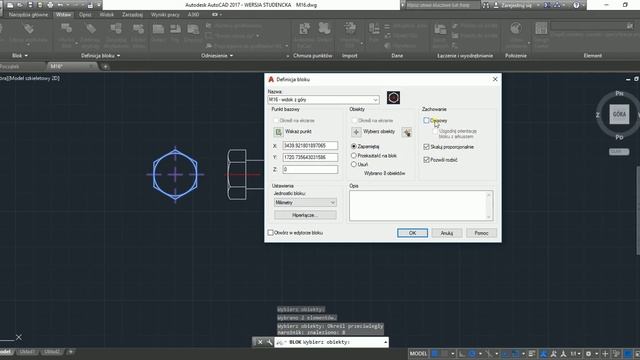Open the Edytor bloku ribbon icon
This screenshot has width=640, height=360.
pyautogui.click(x=138, y=29)
